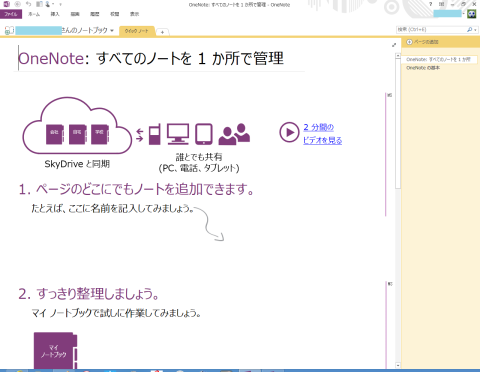Click the page vertical scrollbar down arrow
This screenshot has width=480, height=372.
click(398, 365)
